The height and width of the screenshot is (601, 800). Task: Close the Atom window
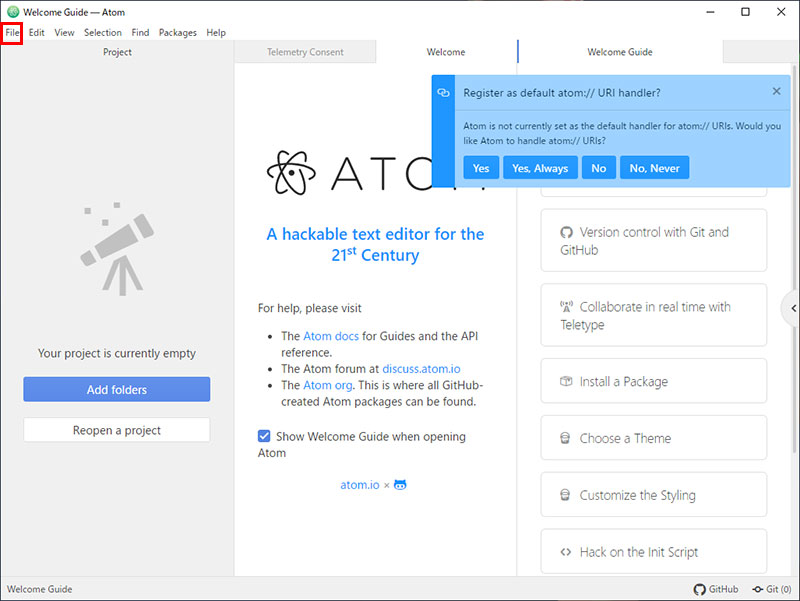pos(781,12)
